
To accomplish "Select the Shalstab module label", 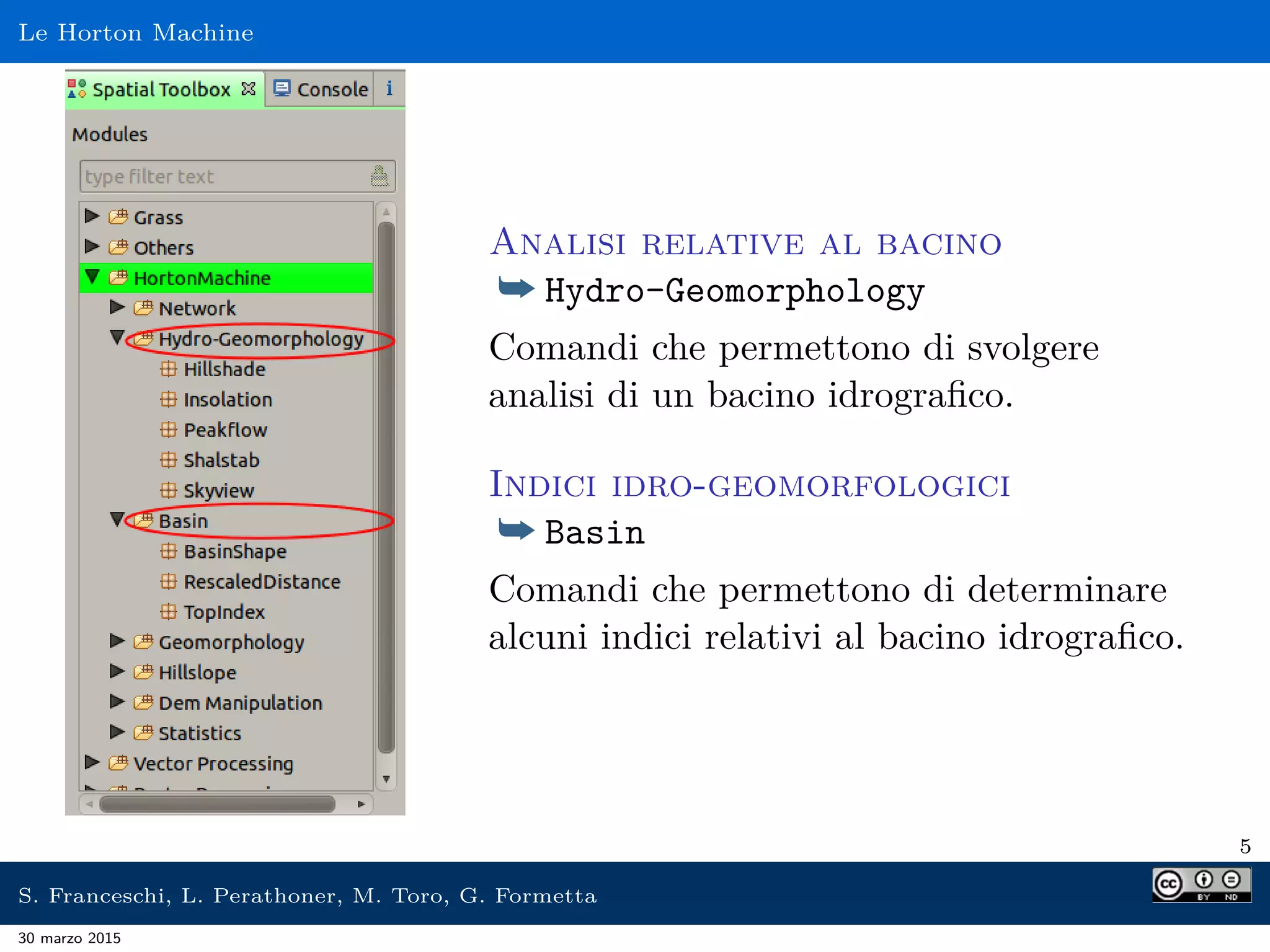I will (221, 461).
